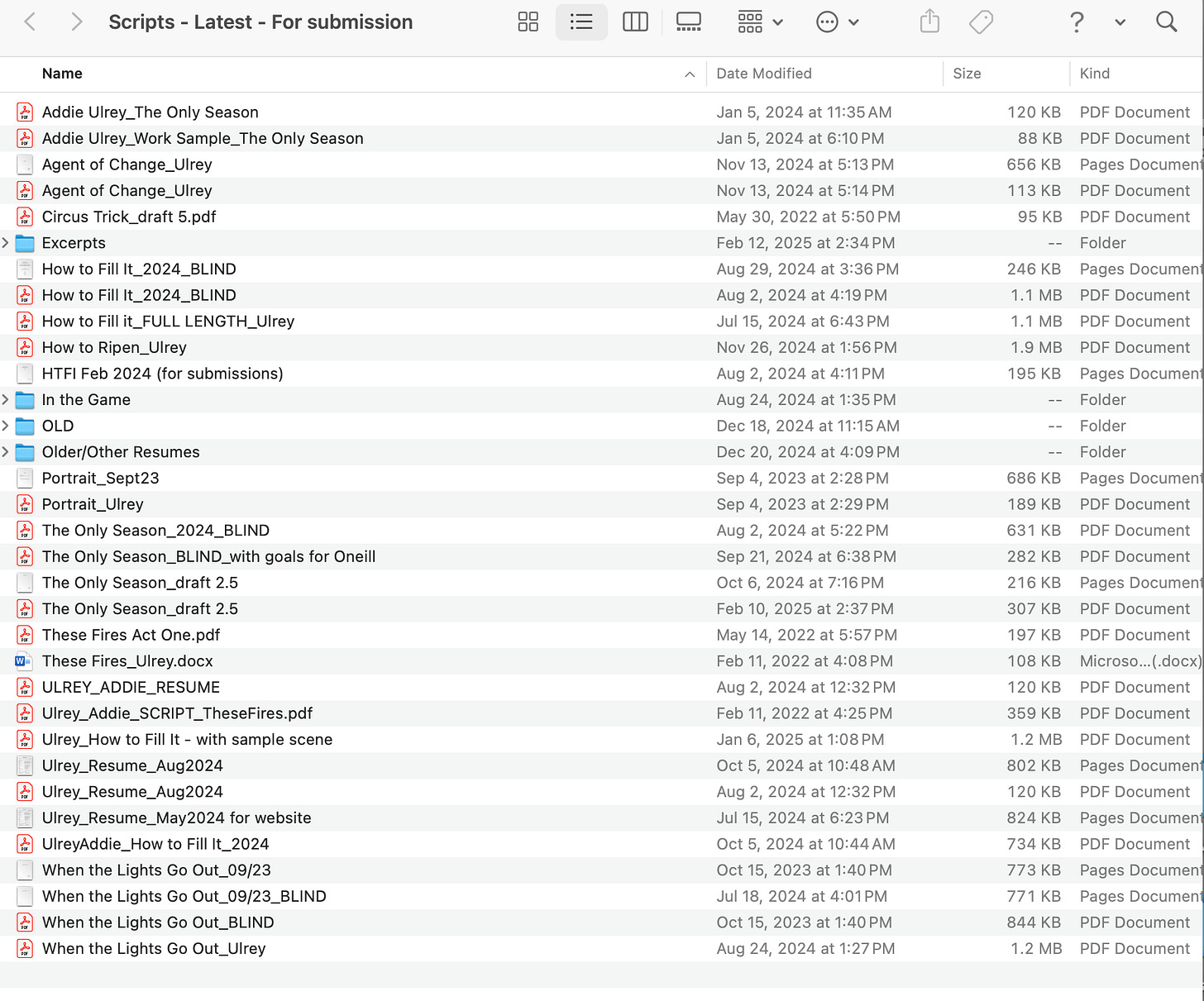
Task: Open the toolbar overflow chevron
Action: (x=1120, y=22)
